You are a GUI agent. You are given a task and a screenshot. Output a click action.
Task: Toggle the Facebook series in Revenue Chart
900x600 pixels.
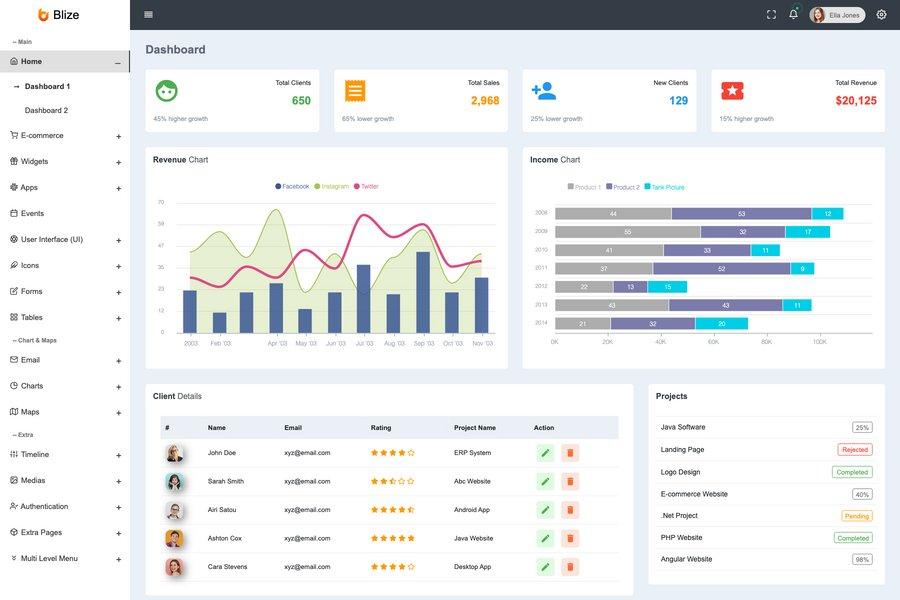click(x=290, y=185)
